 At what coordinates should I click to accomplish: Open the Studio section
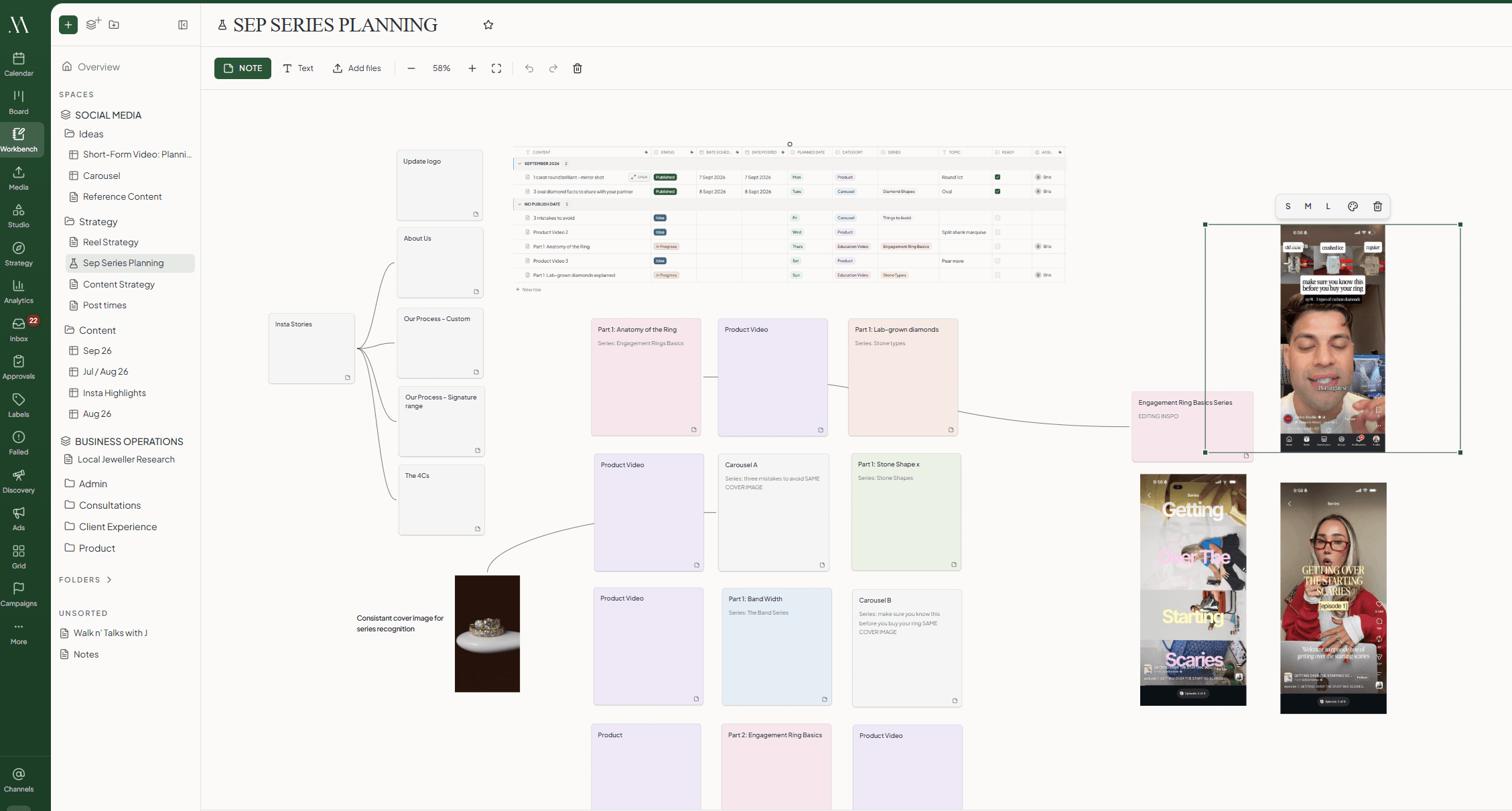tap(19, 216)
